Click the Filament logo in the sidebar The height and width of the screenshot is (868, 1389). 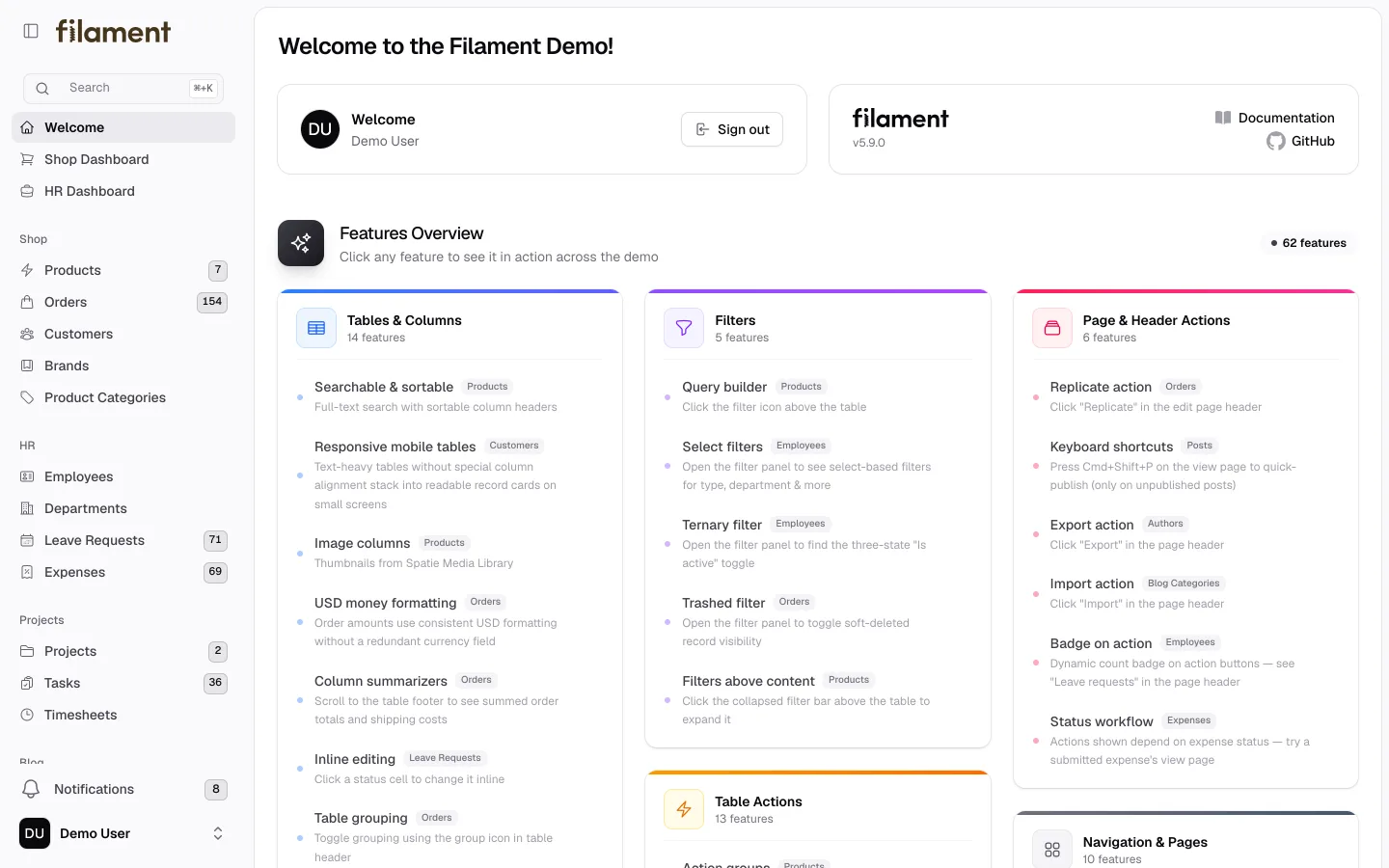click(113, 32)
